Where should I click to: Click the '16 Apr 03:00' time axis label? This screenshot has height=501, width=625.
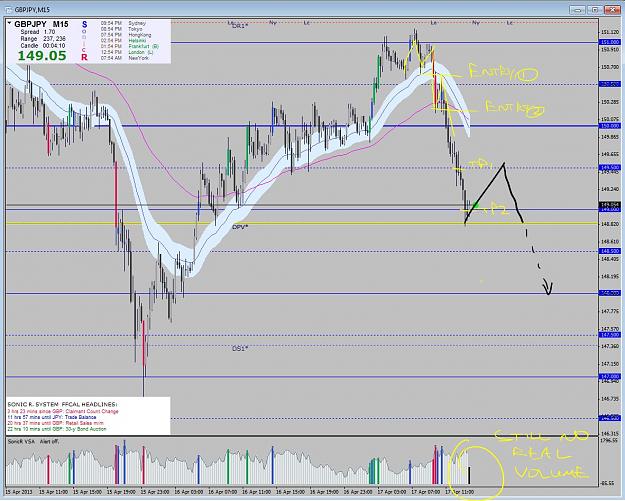point(189,492)
